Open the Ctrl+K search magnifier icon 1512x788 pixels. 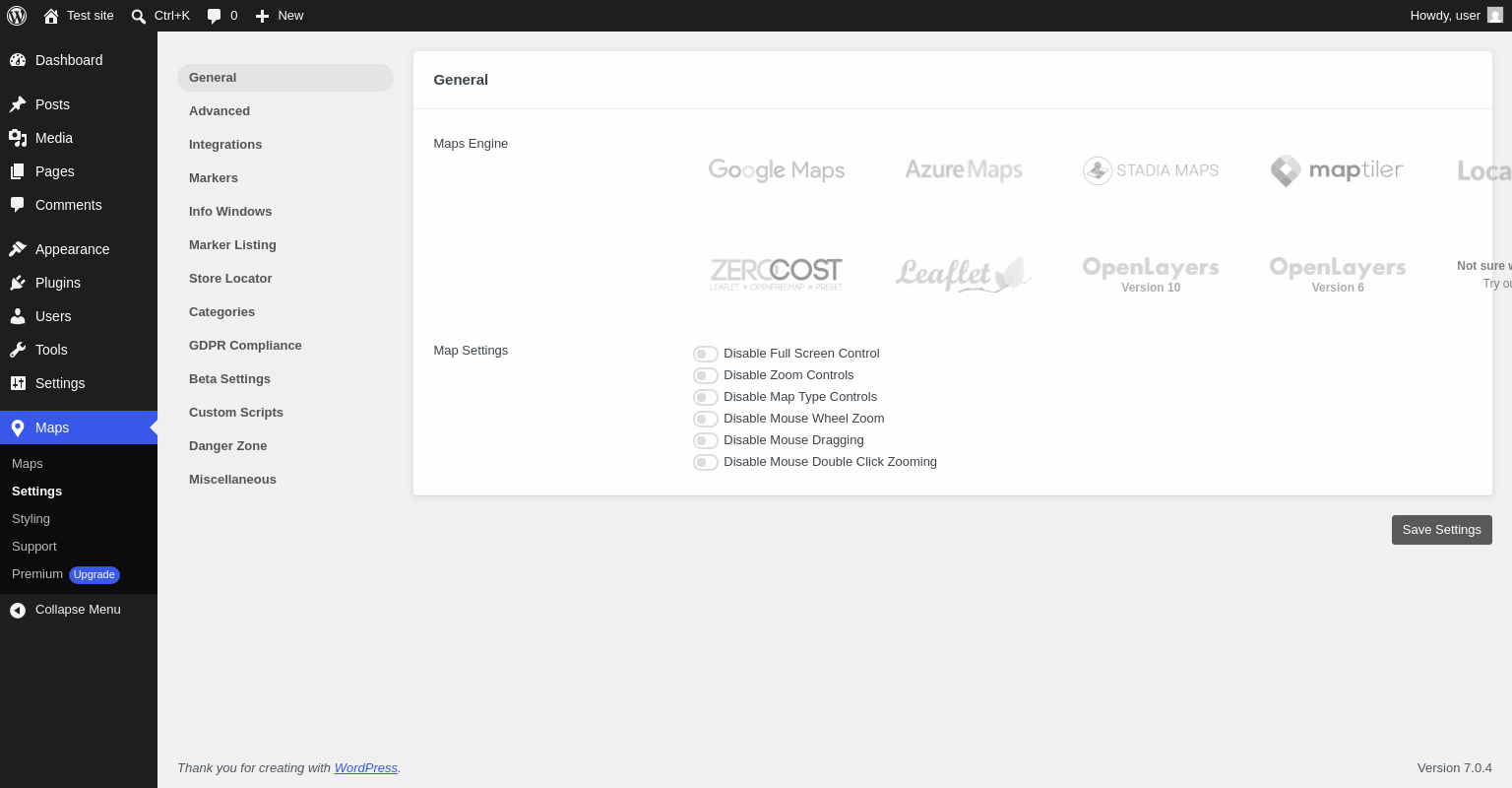click(x=139, y=16)
